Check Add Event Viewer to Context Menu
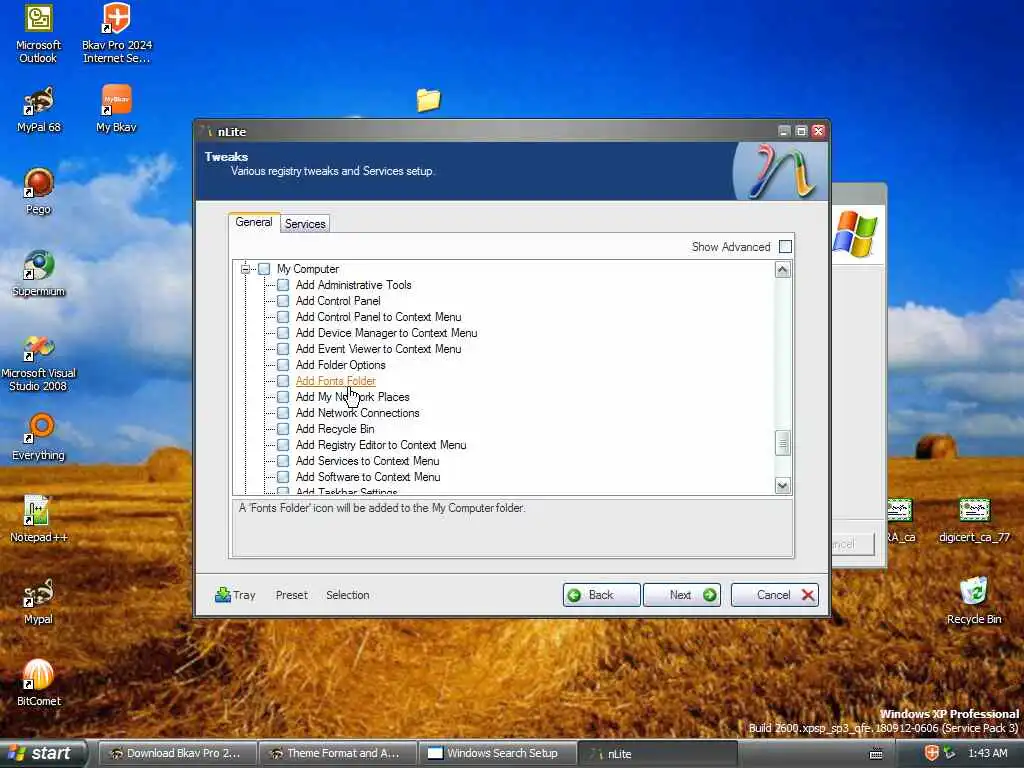The image size is (1024, 768). click(283, 349)
